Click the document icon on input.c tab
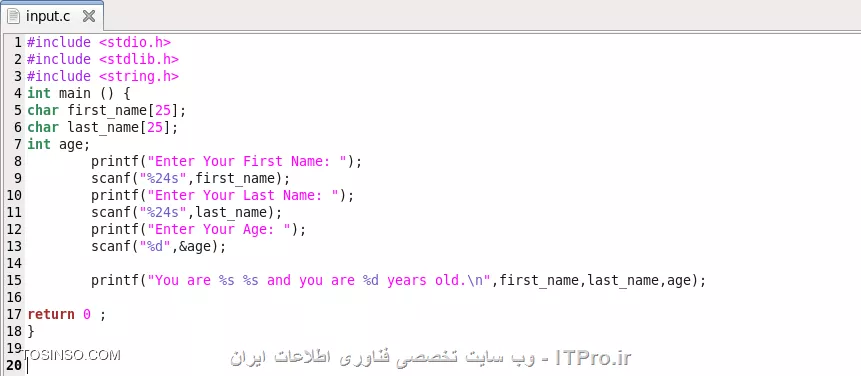The image size is (861, 376). 14,16
